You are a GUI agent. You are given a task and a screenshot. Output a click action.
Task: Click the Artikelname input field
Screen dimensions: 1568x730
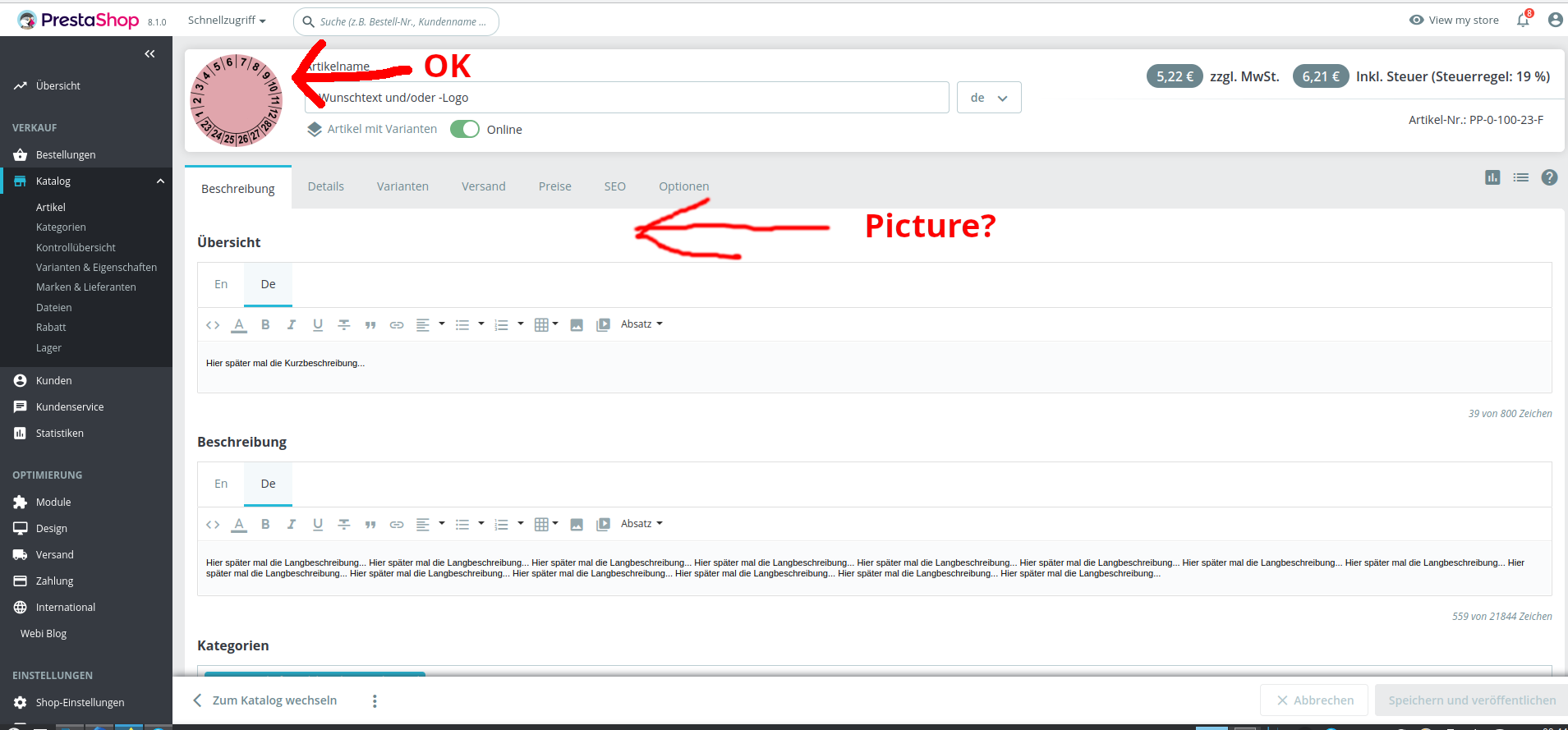click(627, 98)
